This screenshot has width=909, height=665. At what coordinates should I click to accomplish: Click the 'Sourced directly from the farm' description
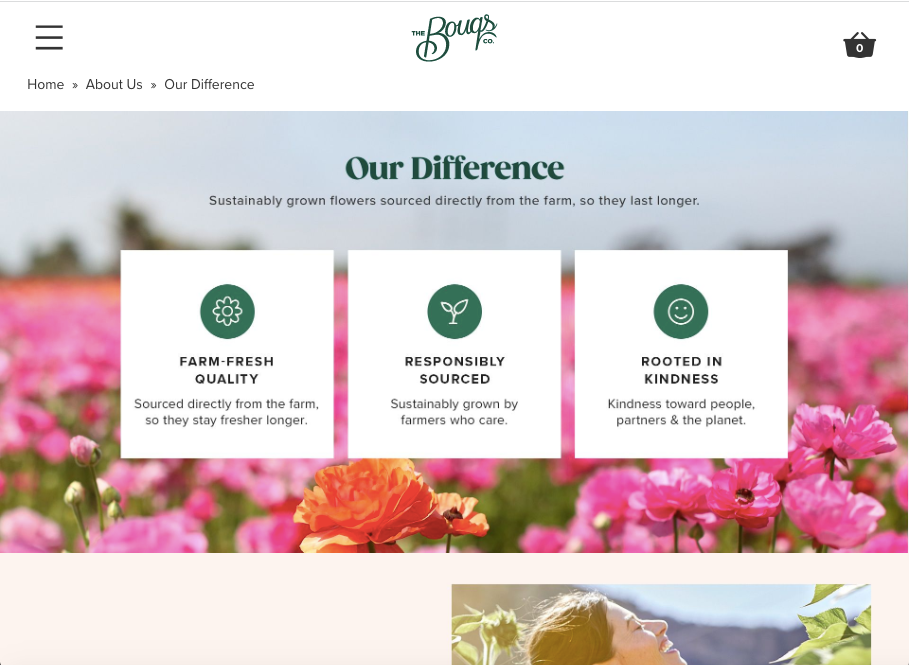tap(227, 412)
